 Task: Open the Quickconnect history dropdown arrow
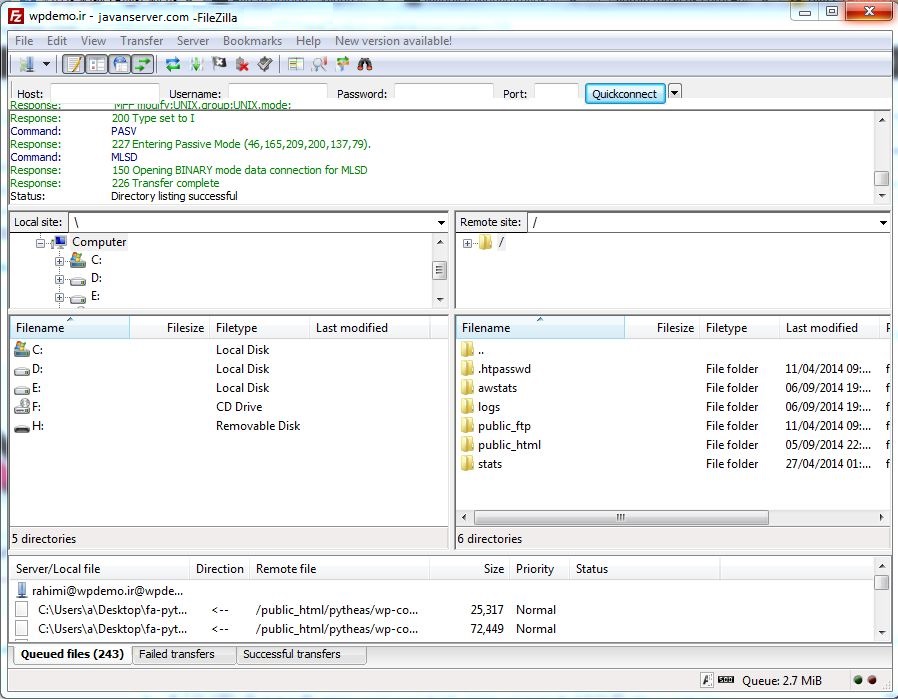tap(675, 92)
